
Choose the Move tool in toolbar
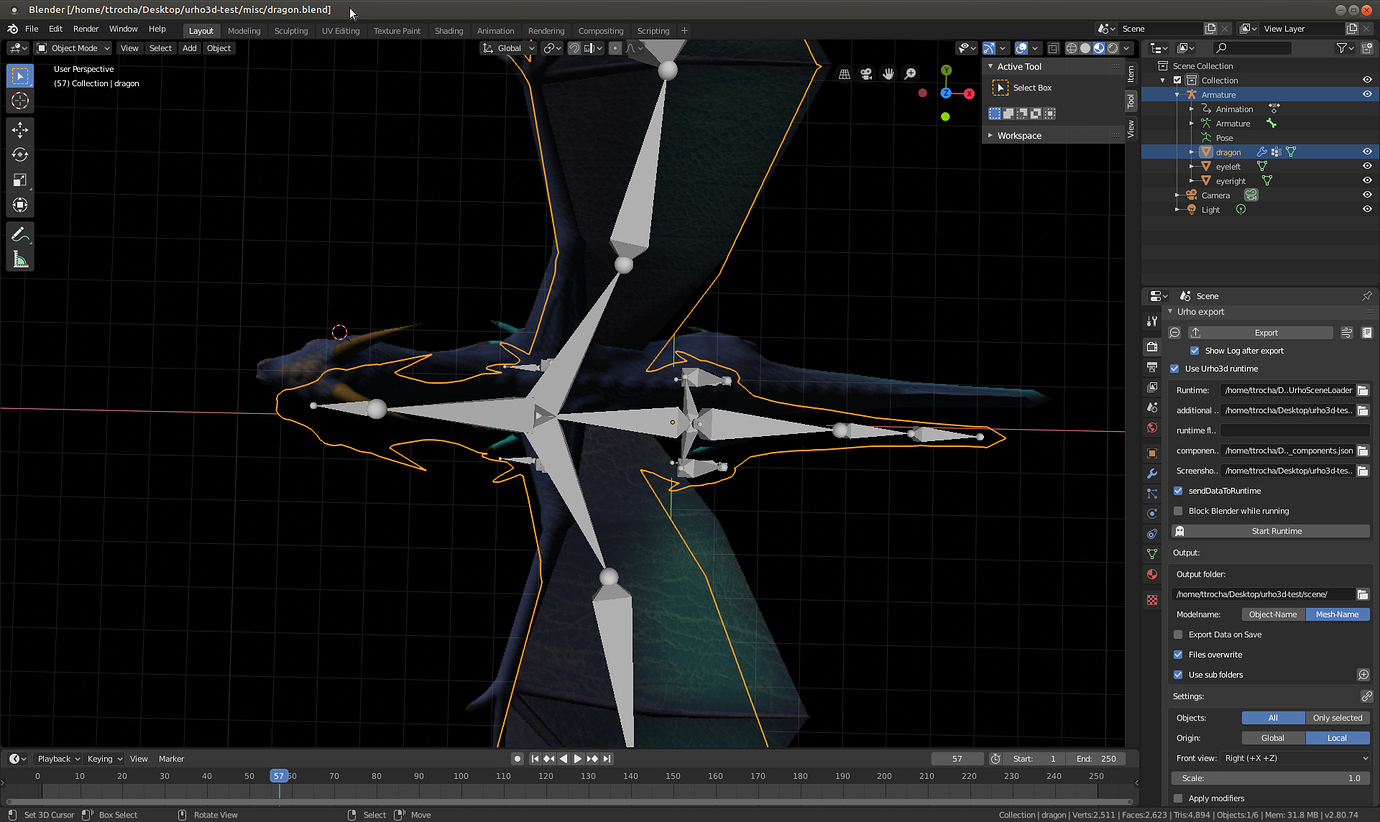coord(20,130)
